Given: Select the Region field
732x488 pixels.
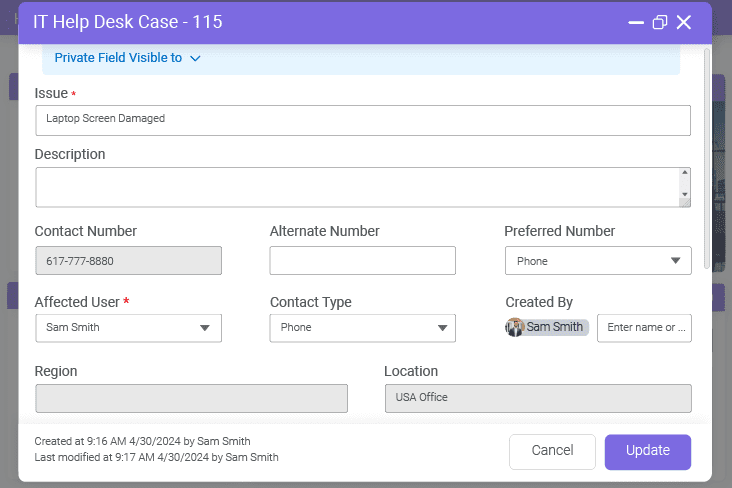Looking at the screenshot, I should coord(191,398).
